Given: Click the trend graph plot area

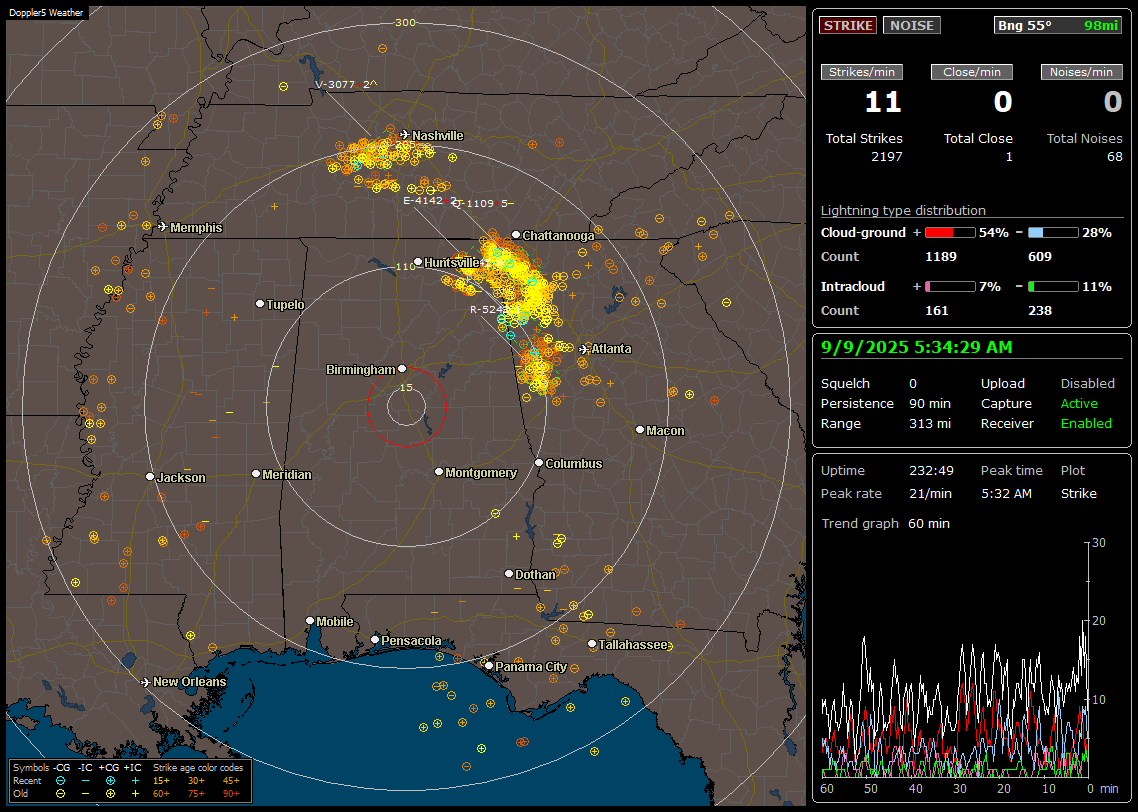Looking at the screenshot, I should pyautogui.click(x=954, y=660).
